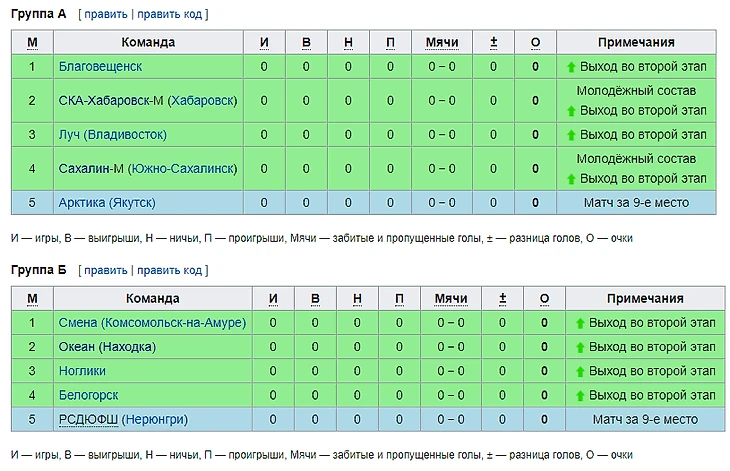Image resolution: width=730 pixels, height=471 pixels.
Task: Click "править" next to Группа Б
Action: coord(104,270)
